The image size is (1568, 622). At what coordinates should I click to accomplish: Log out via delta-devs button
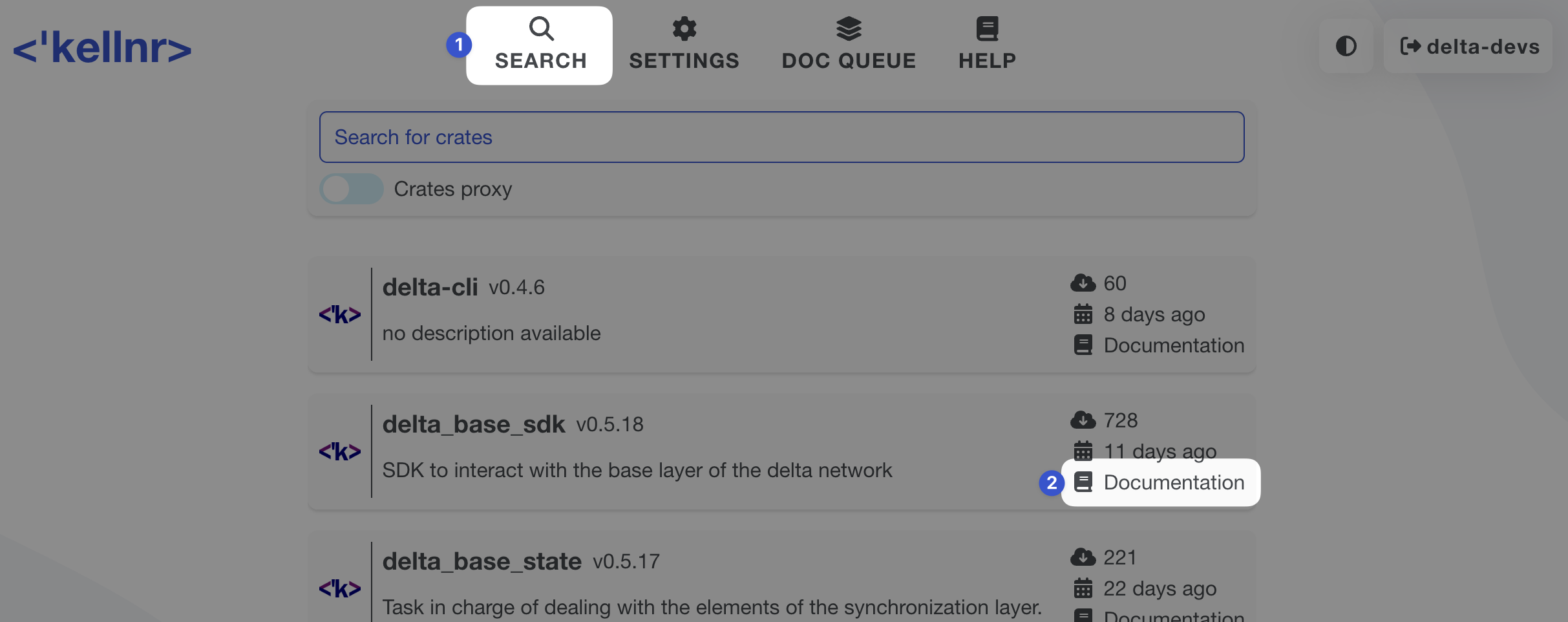(x=1468, y=47)
